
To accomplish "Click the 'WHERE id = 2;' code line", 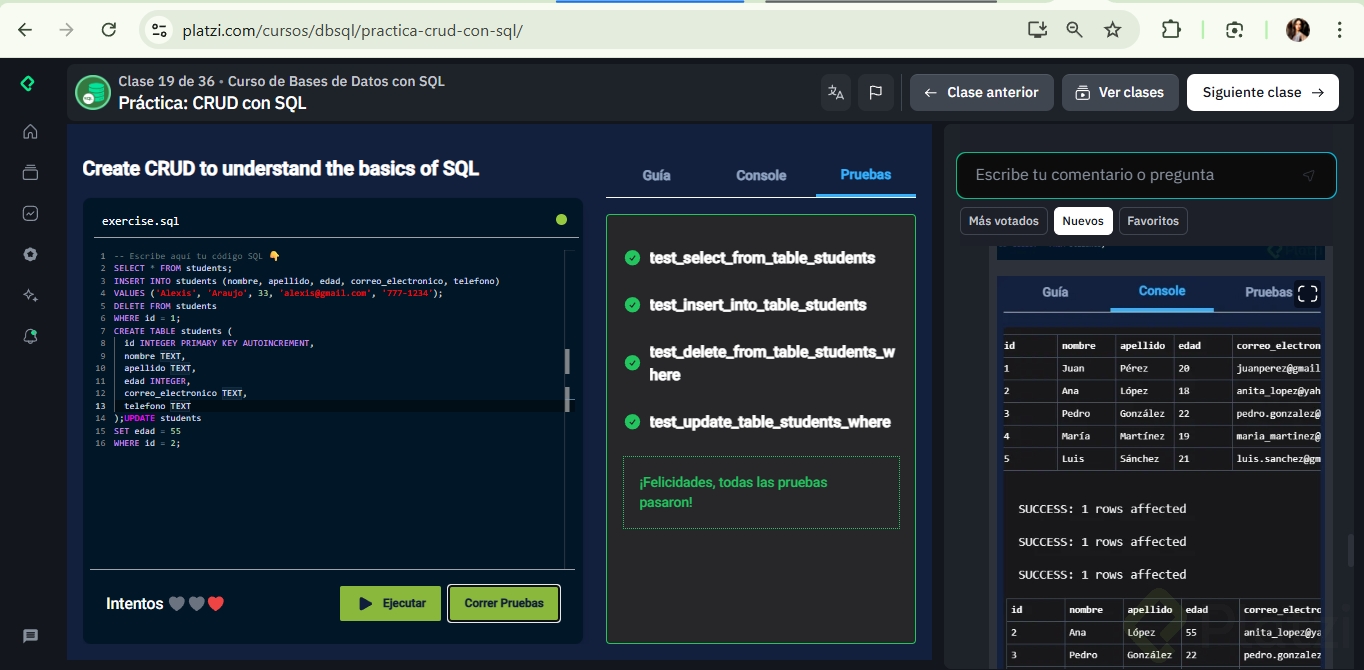I will pyautogui.click(x=147, y=443).
